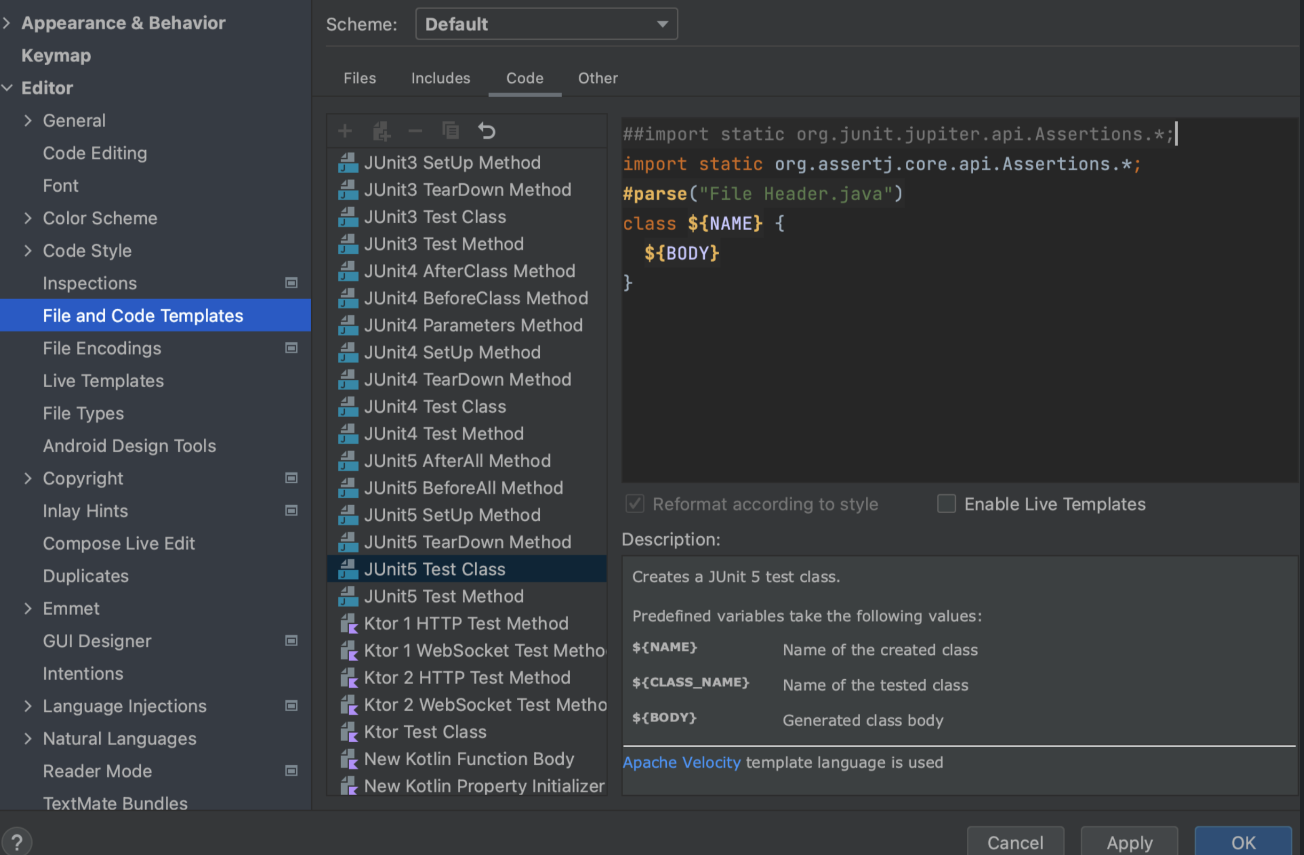This screenshot has width=1304, height=855.
Task: Click the create child template icon
Action: point(381,131)
